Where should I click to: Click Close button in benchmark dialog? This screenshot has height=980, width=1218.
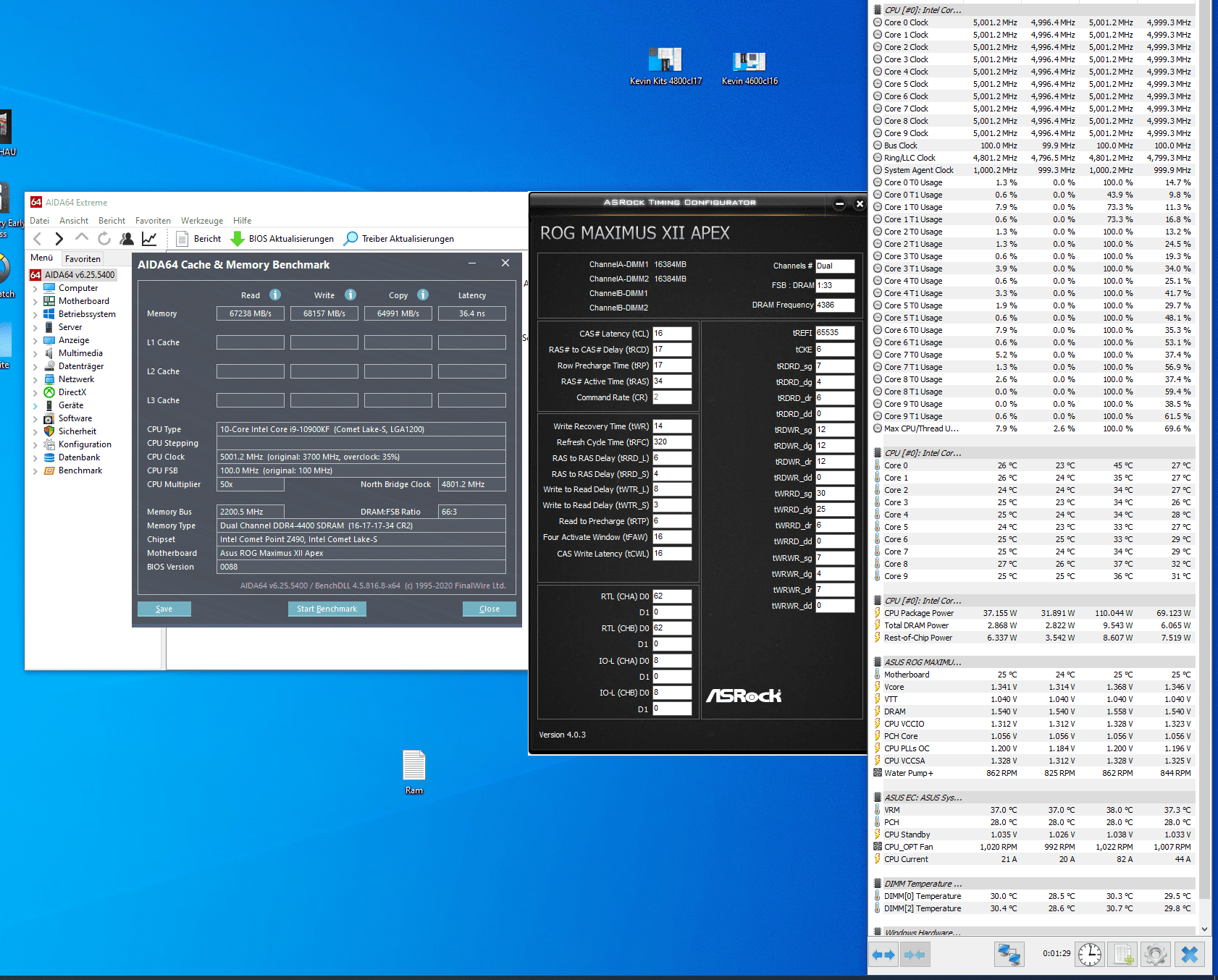490,609
